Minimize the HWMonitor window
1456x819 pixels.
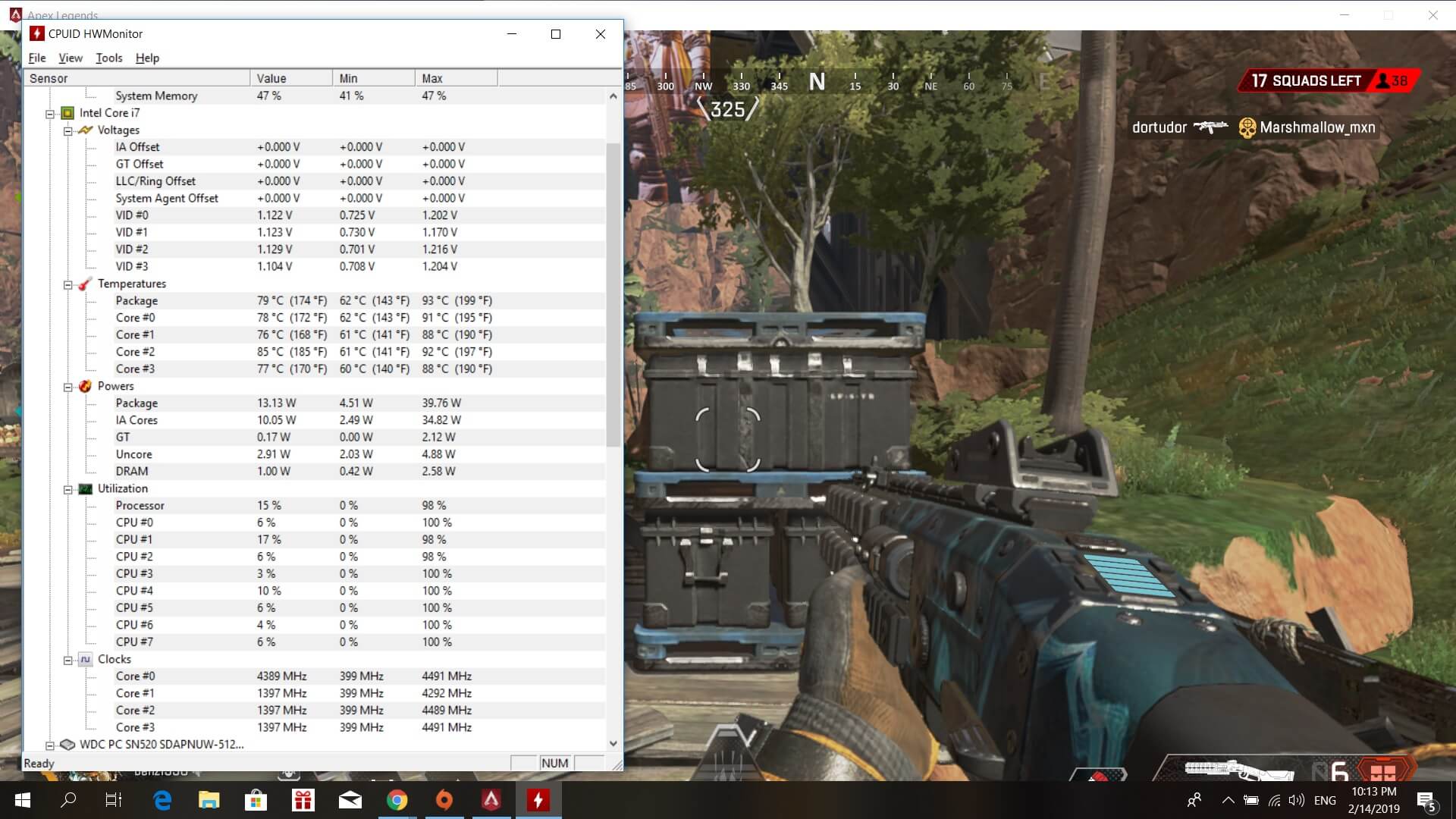512,33
